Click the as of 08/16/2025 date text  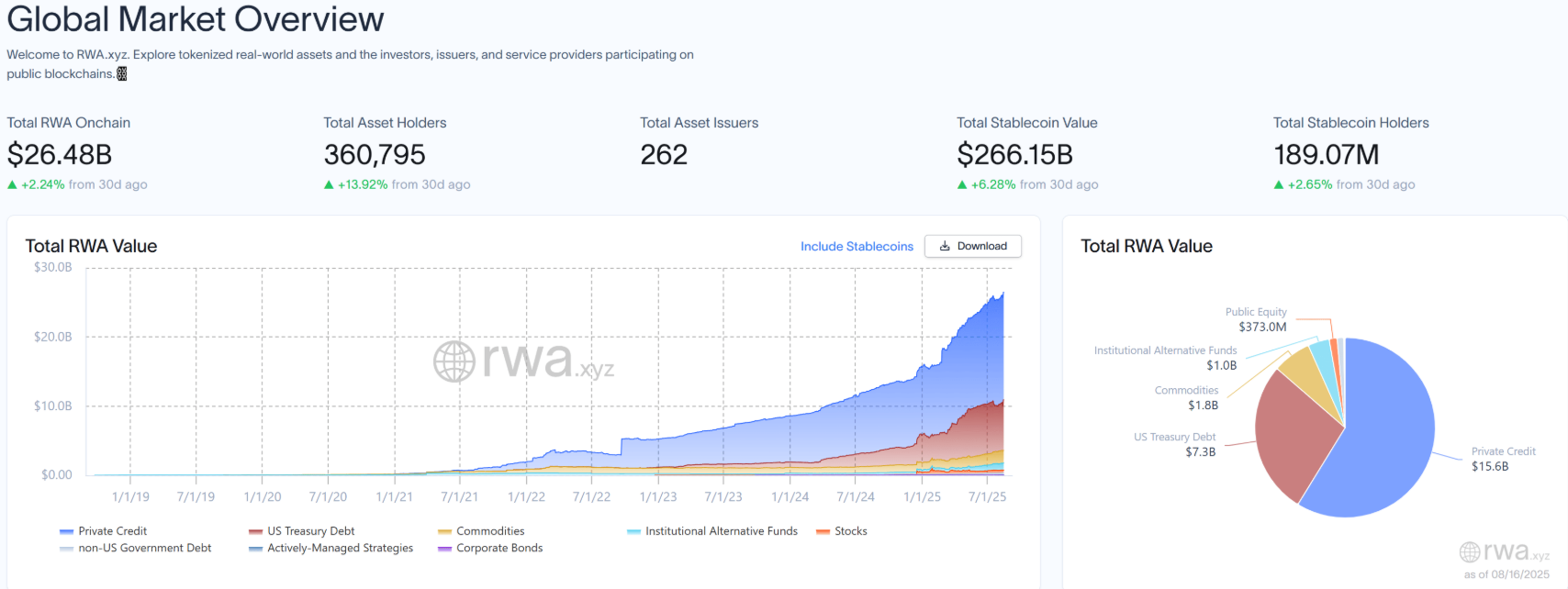pos(1506,574)
